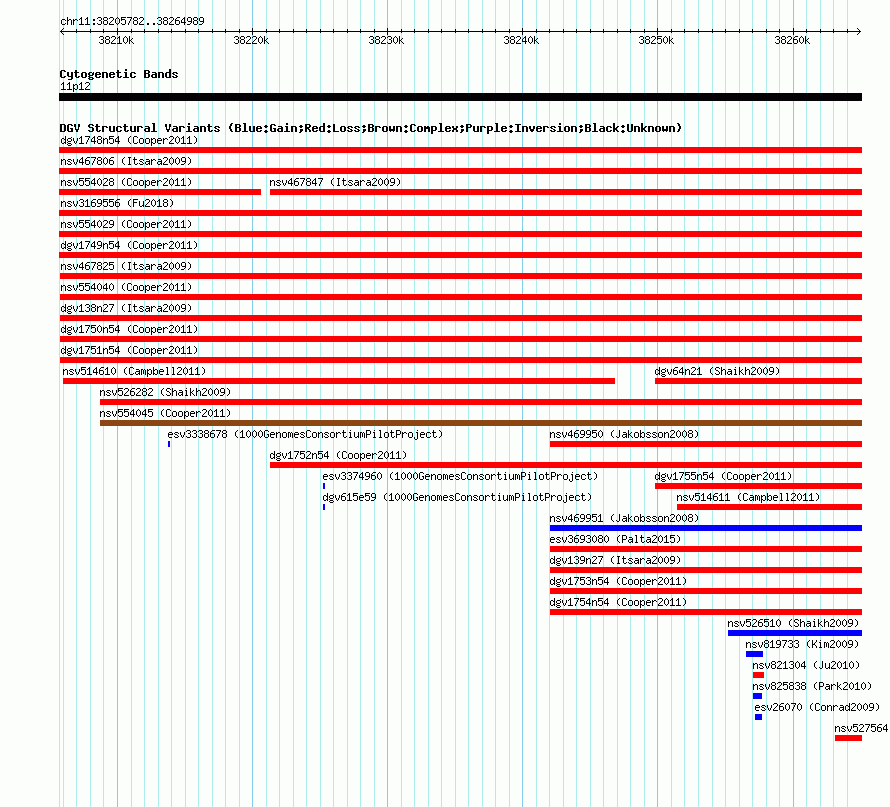
Task: Select nsv825838 (Park2010) label
Action: pos(812,686)
